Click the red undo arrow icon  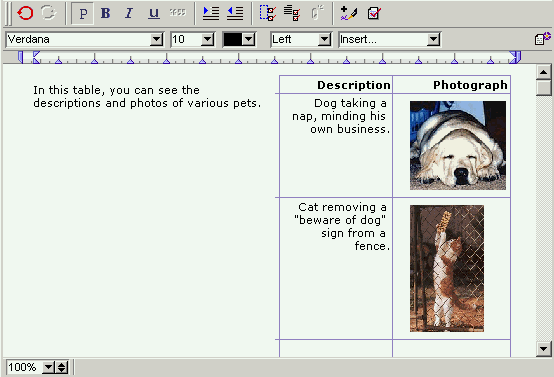[25, 13]
